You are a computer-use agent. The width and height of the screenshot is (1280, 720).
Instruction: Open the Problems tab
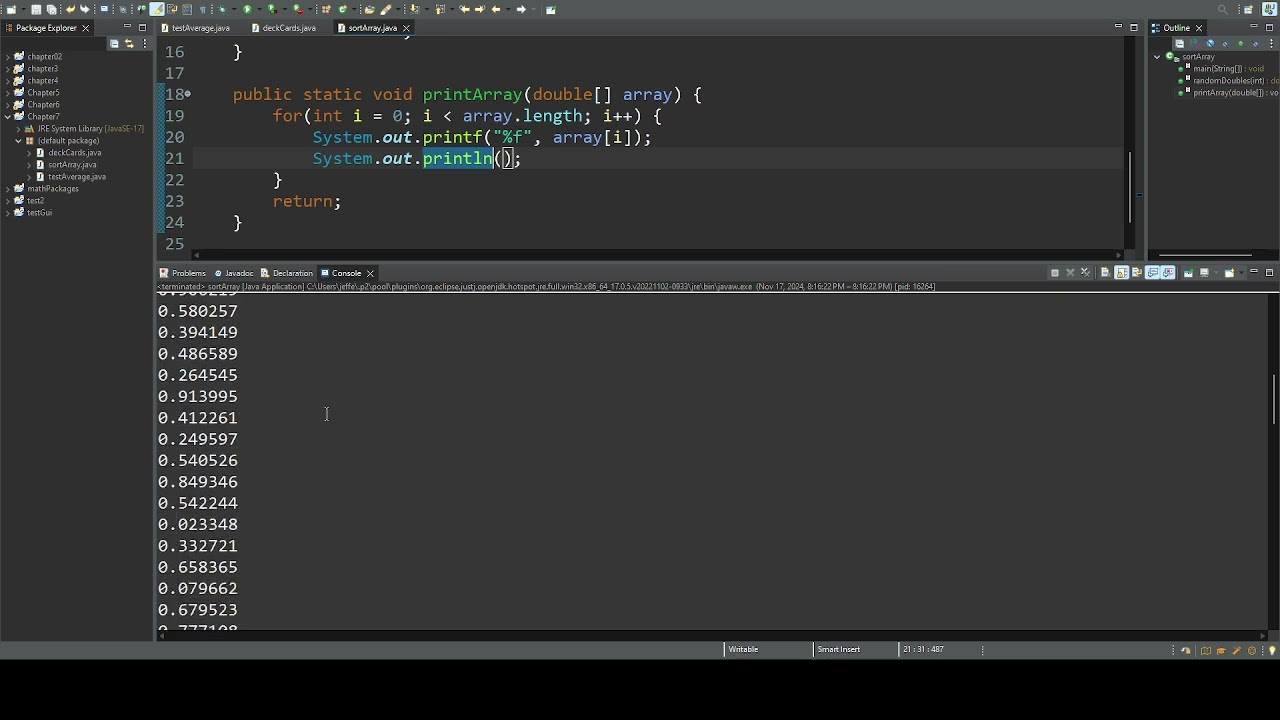click(183, 273)
